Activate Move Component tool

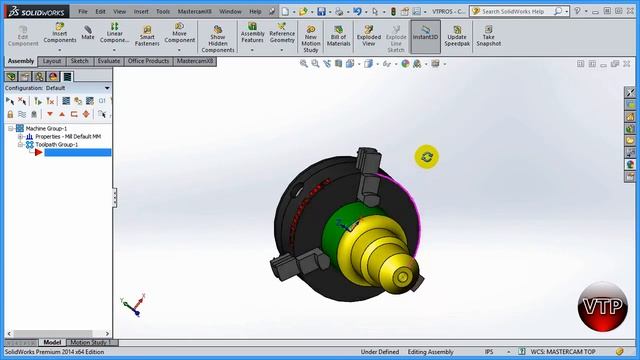click(x=179, y=33)
